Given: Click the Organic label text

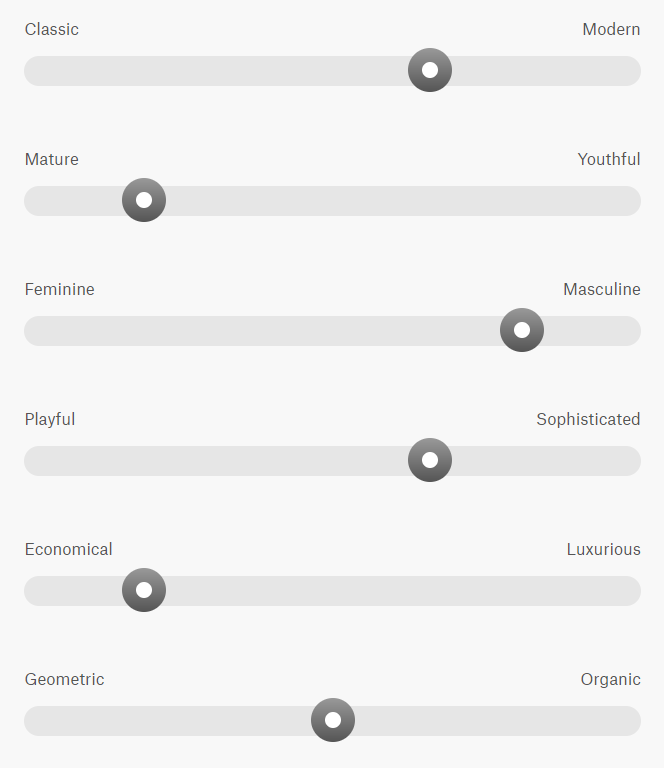Looking at the screenshot, I should point(610,679).
